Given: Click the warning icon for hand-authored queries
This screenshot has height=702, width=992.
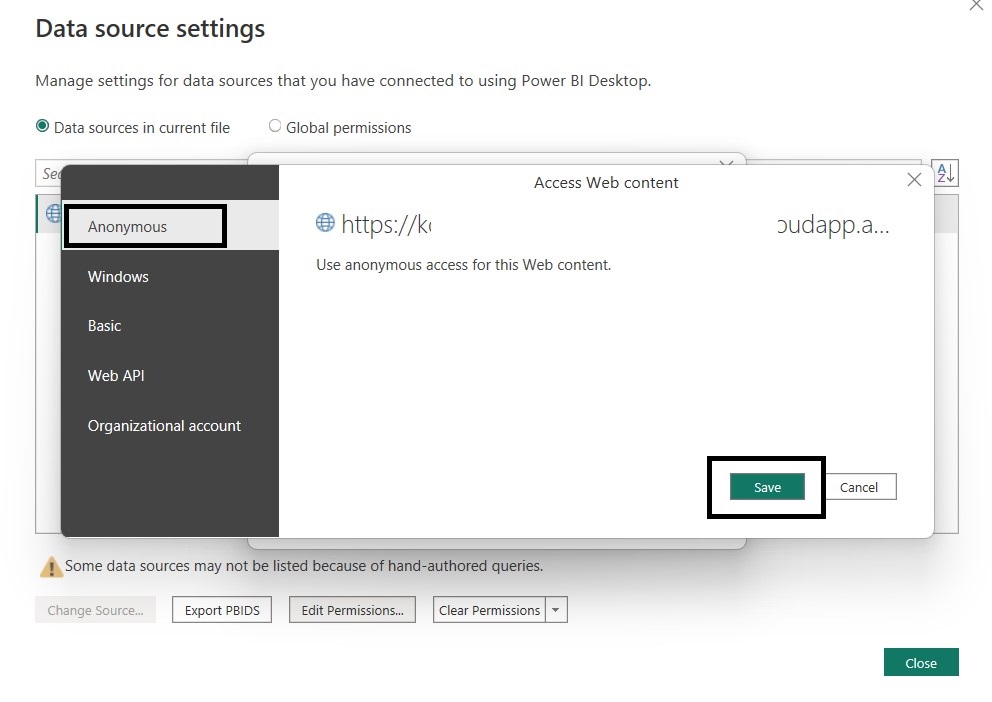Looking at the screenshot, I should click(50, 567).
